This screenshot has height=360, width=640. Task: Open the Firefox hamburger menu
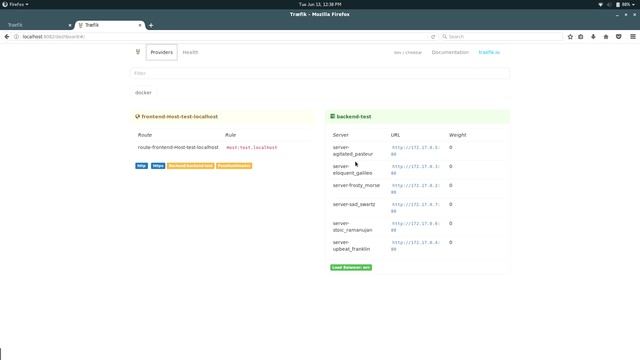click(x=633, y=37)
